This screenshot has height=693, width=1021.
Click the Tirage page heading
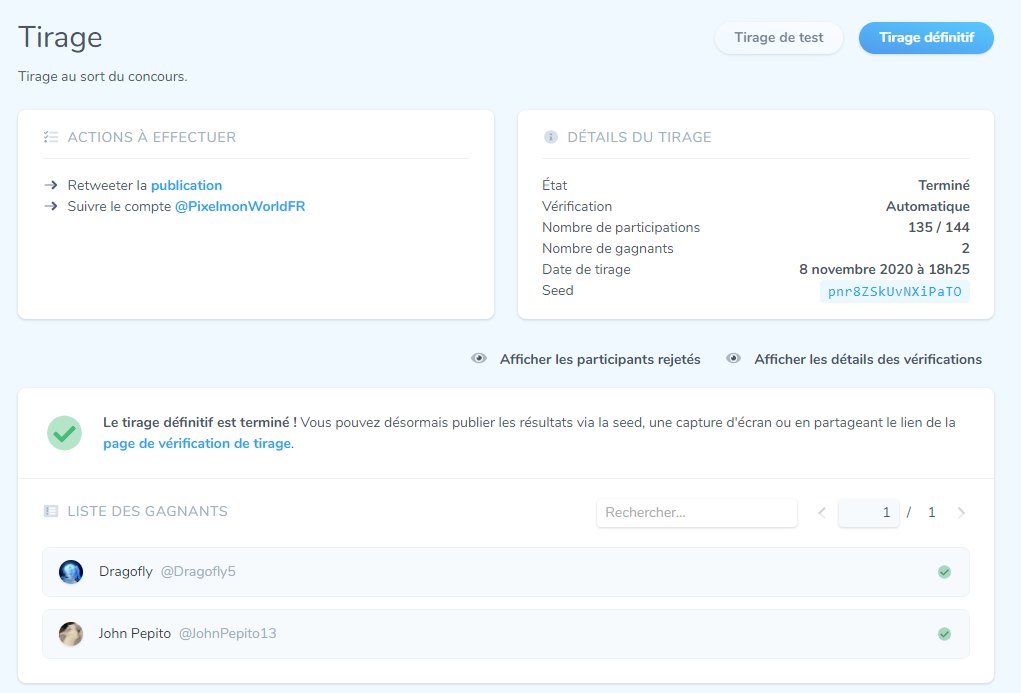60,38
